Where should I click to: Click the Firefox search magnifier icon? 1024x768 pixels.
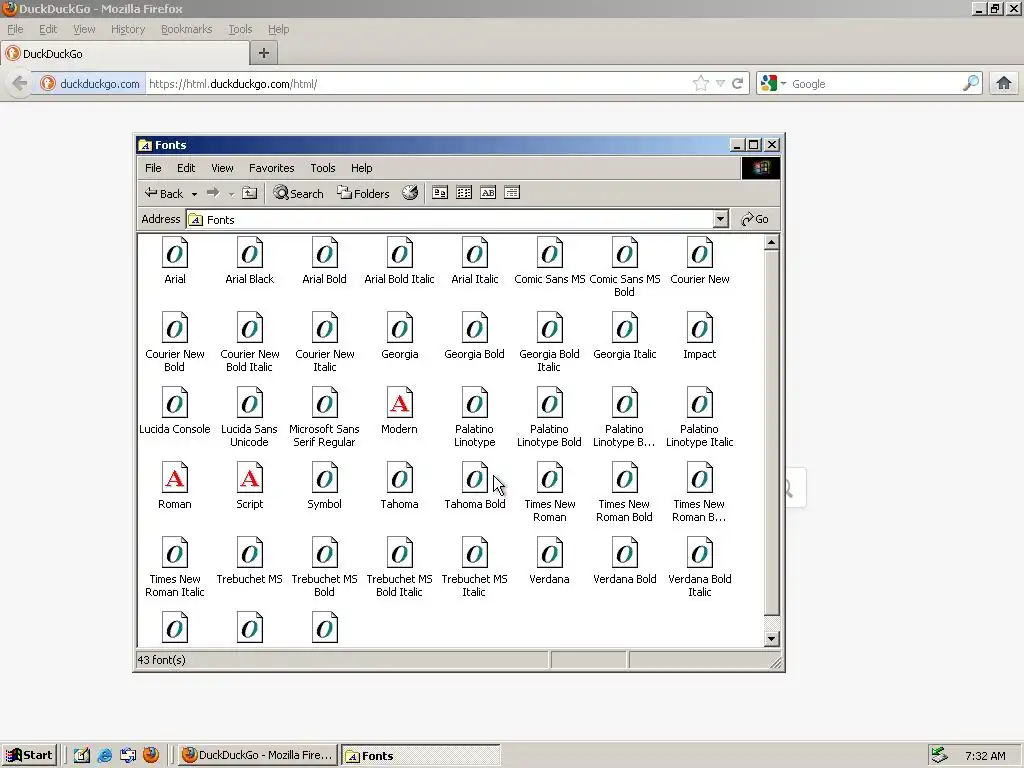[971, 83]
